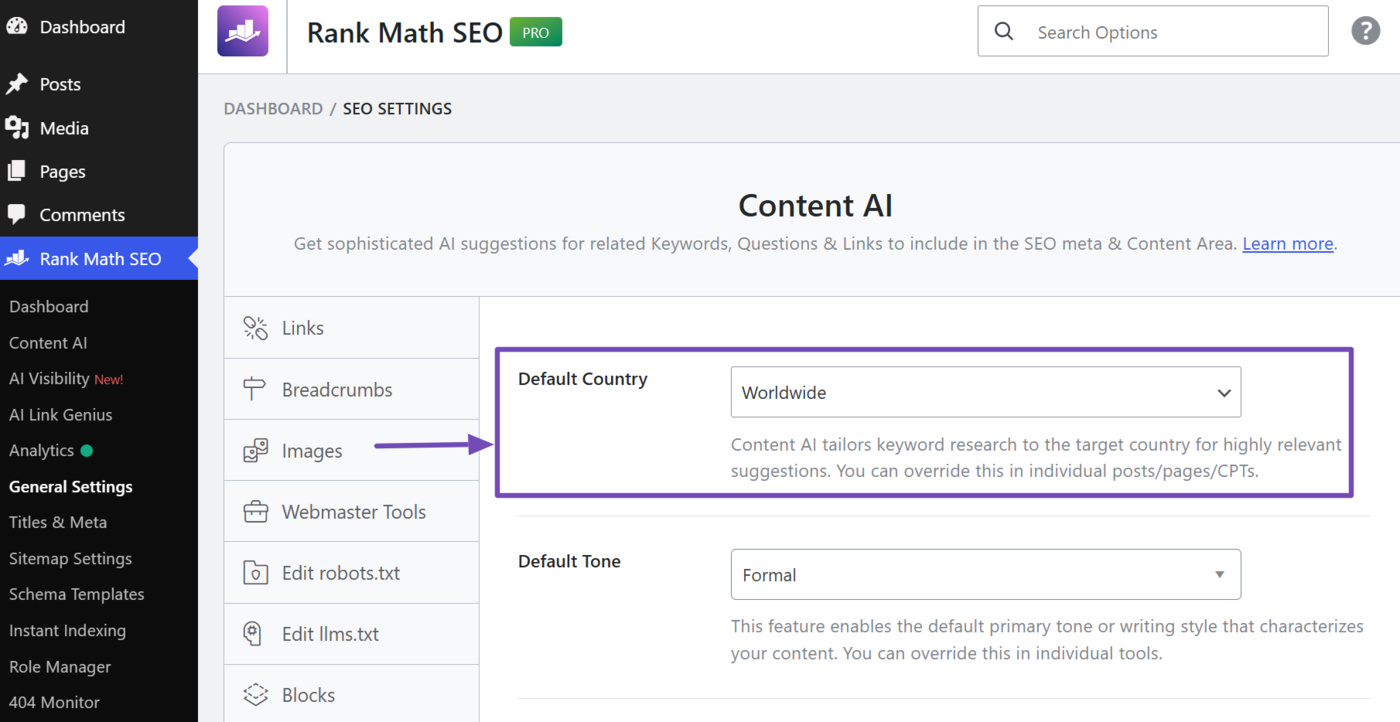This screenshot has width=1400, height=722.
Task: Click the Learn more link
Action: pyautogui.click(x=1288, y=243)
